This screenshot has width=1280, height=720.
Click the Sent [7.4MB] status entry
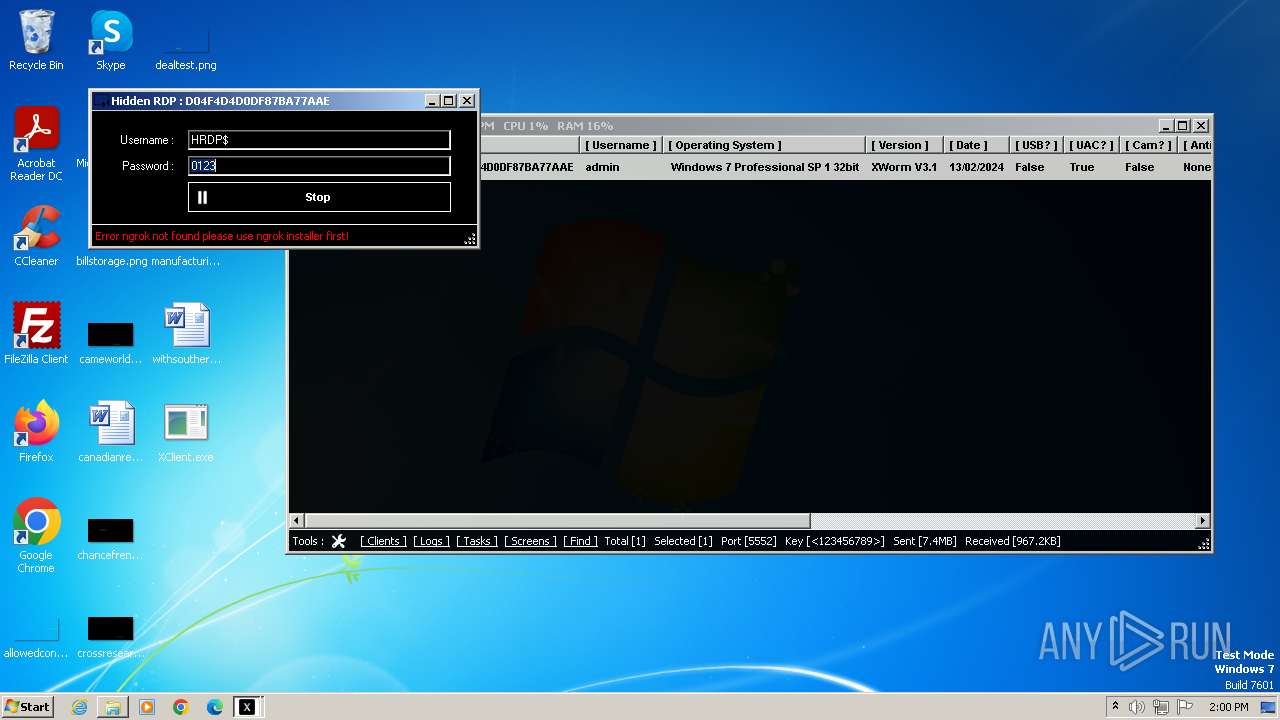pos(924,541)
